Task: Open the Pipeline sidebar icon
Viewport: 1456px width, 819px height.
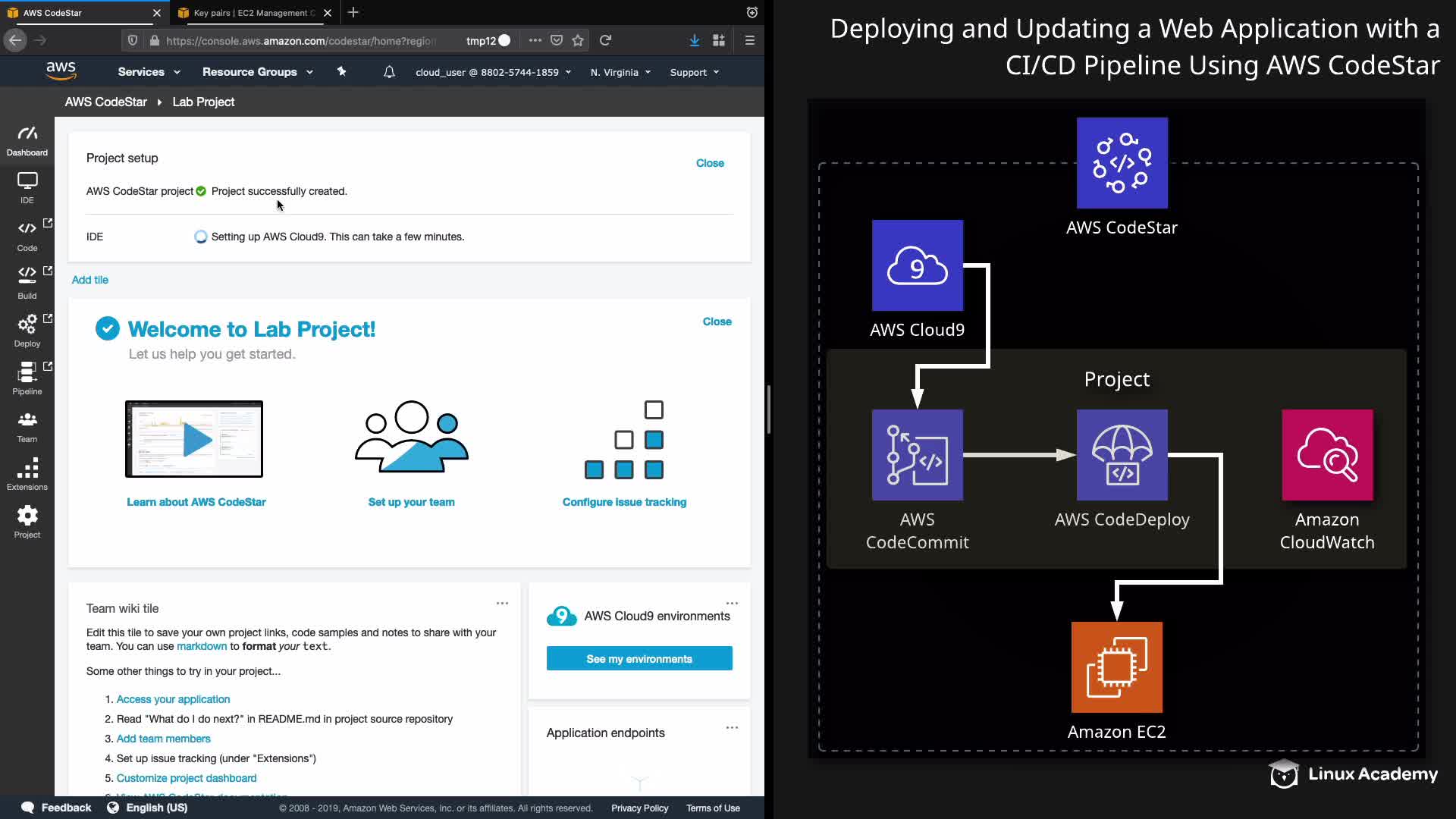Action: click(27, 378)
